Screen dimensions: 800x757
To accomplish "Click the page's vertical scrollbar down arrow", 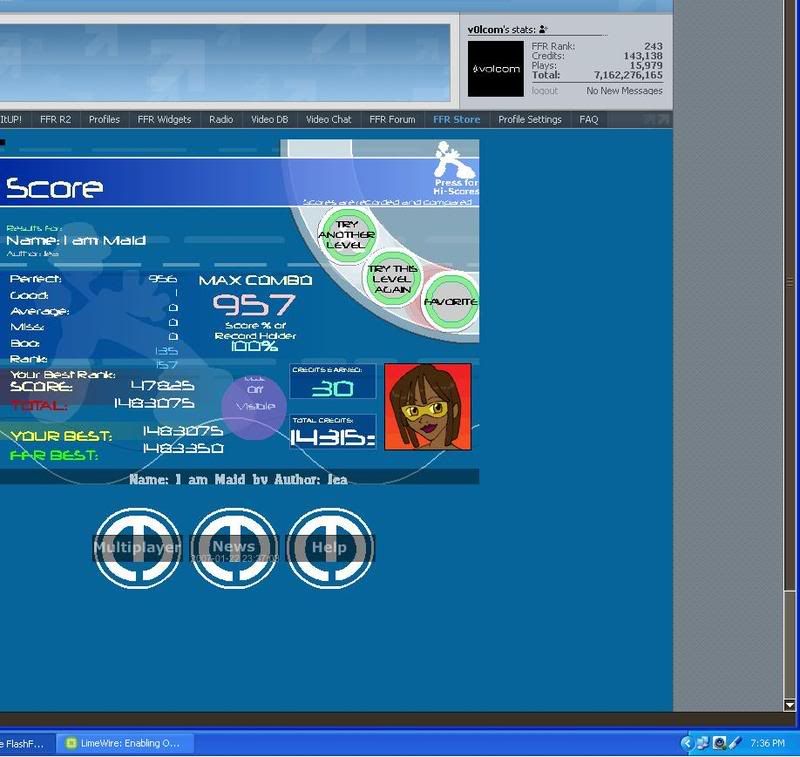I will [789, 705].
